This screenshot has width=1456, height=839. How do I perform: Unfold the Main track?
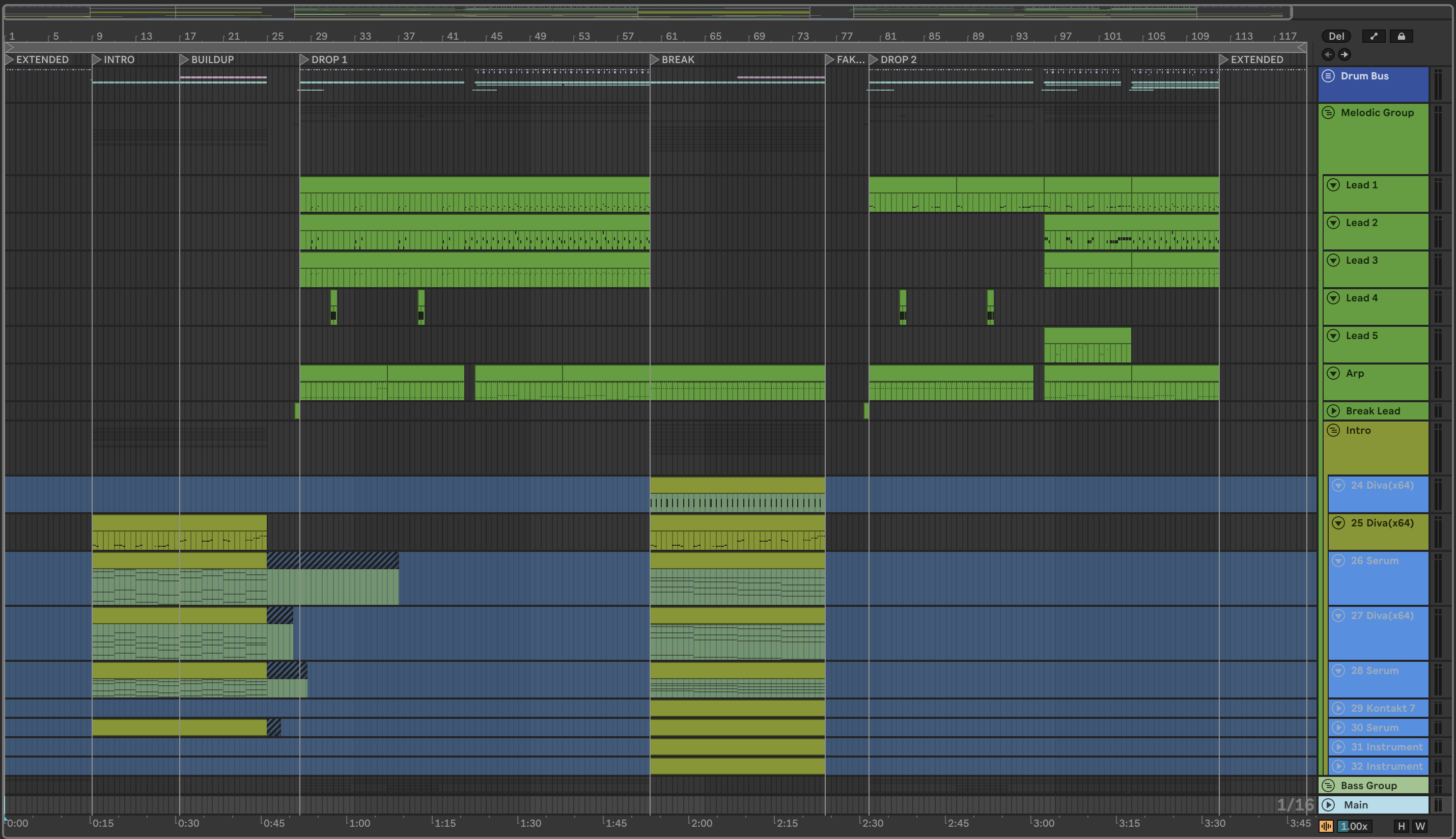[1328, 805]
